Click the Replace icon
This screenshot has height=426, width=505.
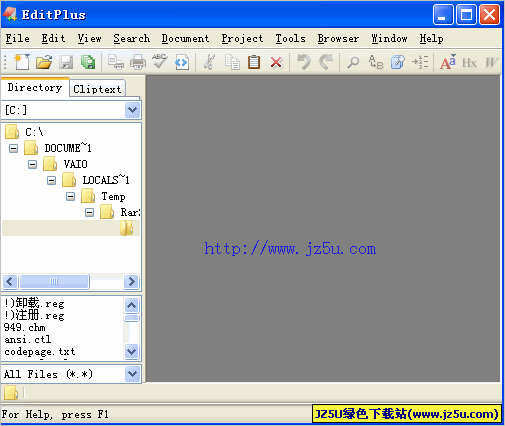376,62
